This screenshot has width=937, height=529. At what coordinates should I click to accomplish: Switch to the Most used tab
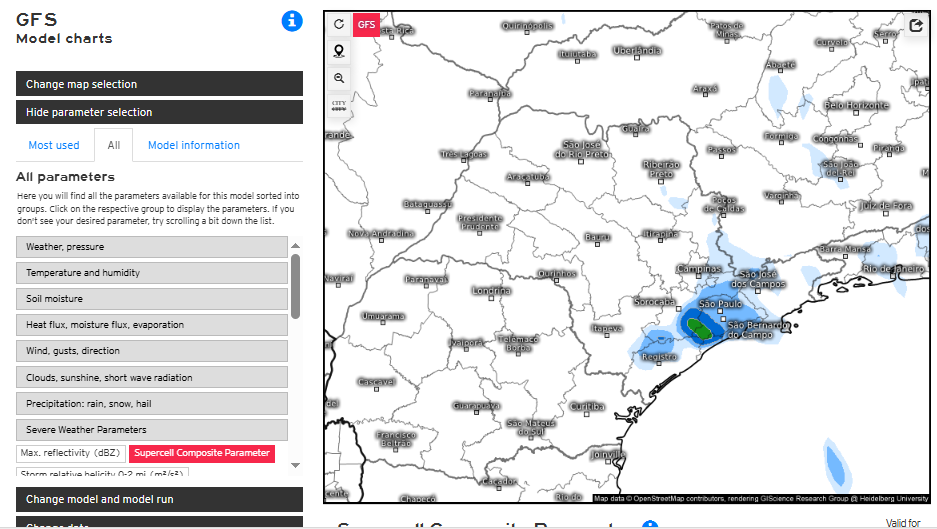(54, 145)
